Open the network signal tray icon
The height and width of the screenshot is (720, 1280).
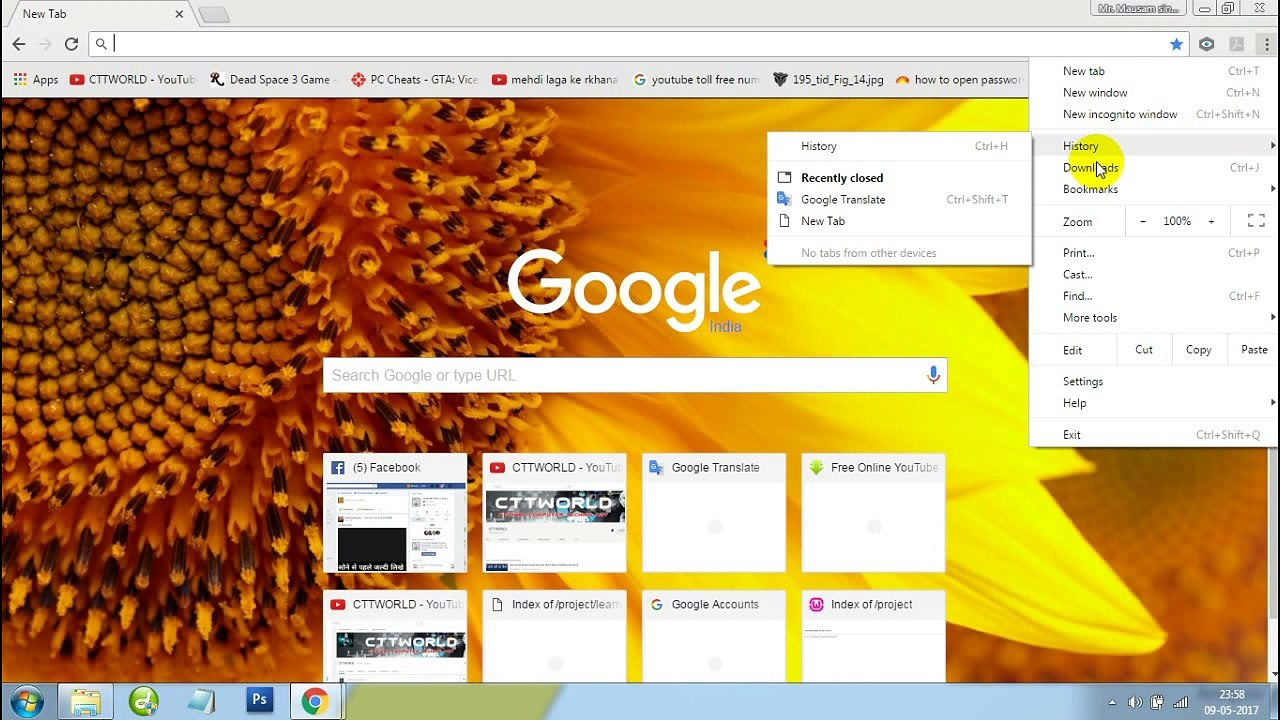(1181, 702)
